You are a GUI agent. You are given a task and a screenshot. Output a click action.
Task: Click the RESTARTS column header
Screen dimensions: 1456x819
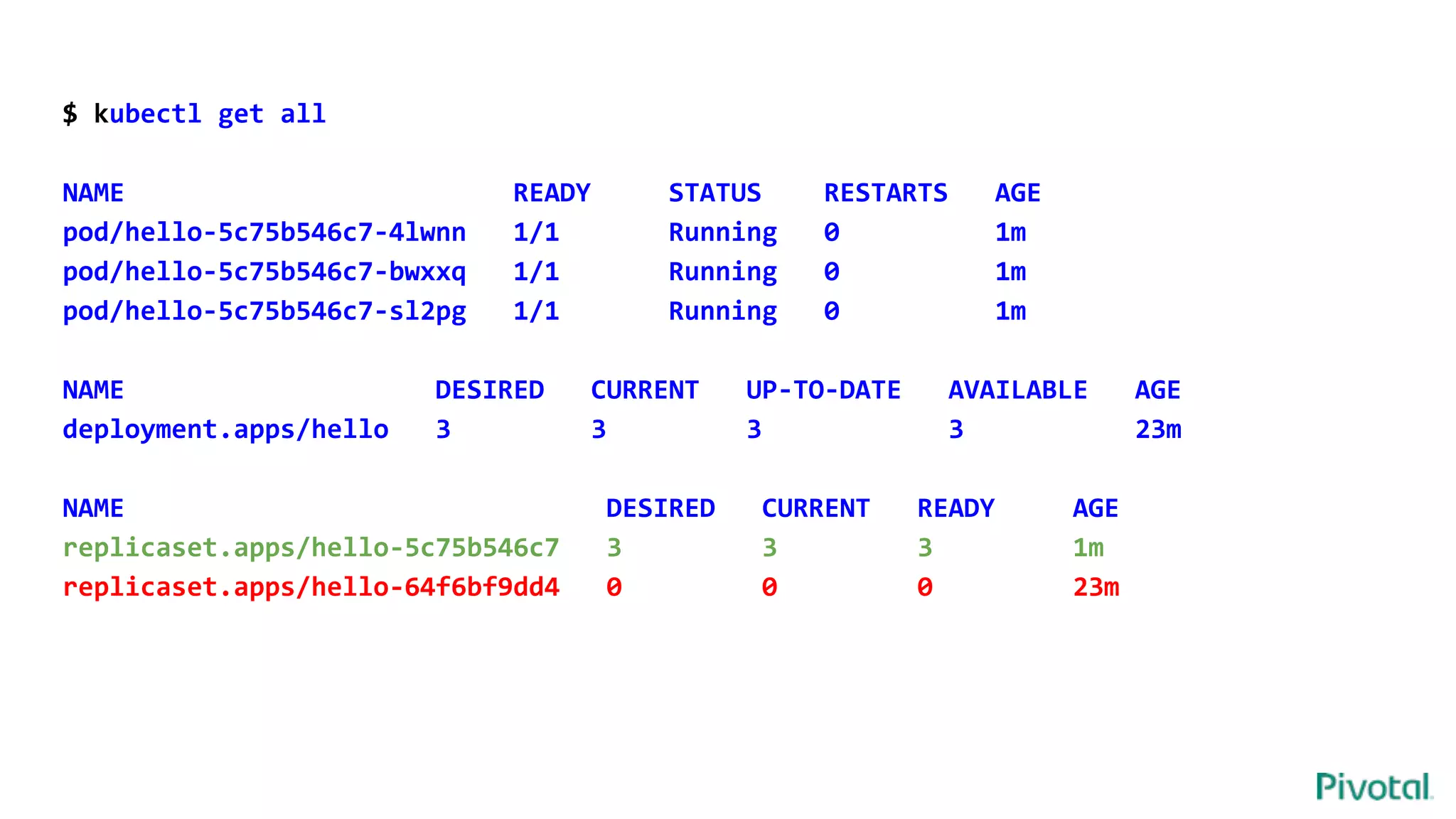point(886,193)
